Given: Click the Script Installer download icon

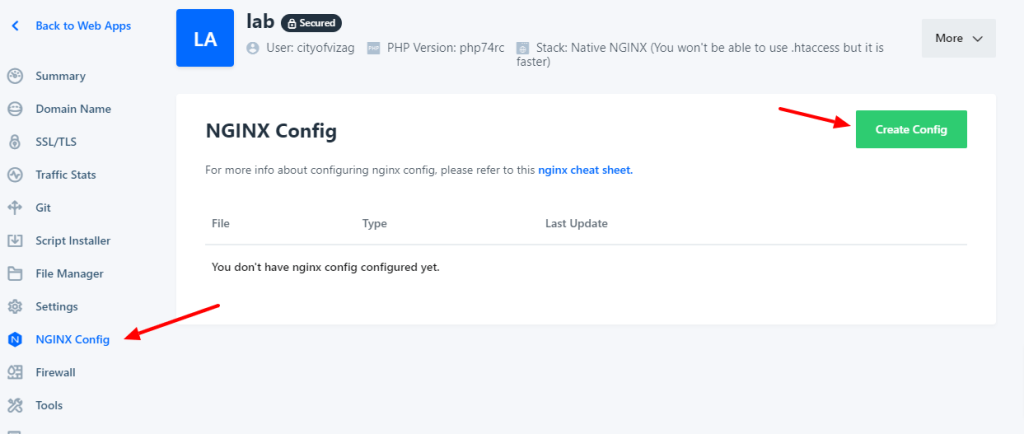Looking at the screenshot, I should tap(15, 241).
